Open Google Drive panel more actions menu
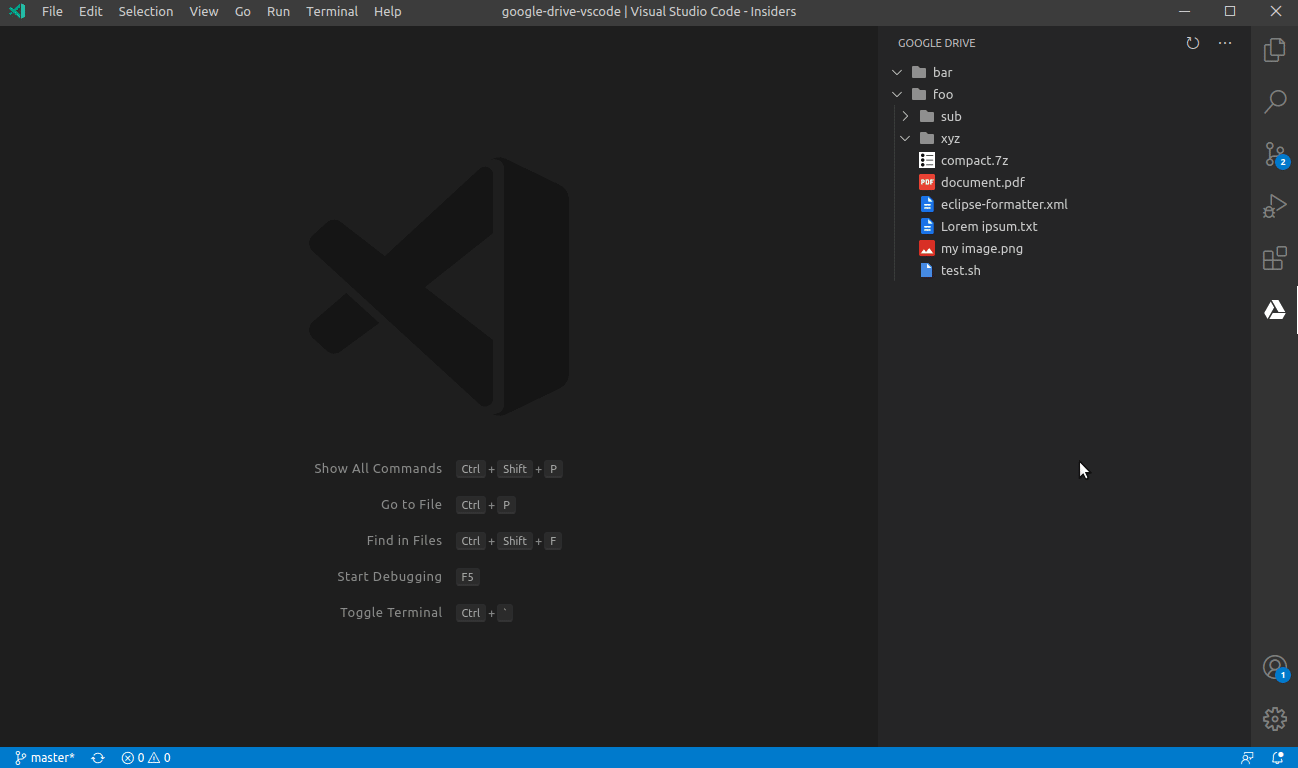Image resolution: width=1298 pixels, height=768 pixels. coord(1225,43)
